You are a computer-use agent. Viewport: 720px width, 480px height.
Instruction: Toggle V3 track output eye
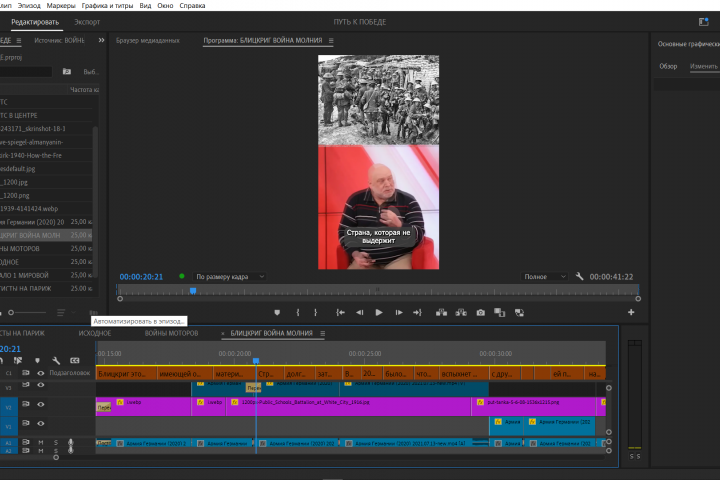coord(41,385)
